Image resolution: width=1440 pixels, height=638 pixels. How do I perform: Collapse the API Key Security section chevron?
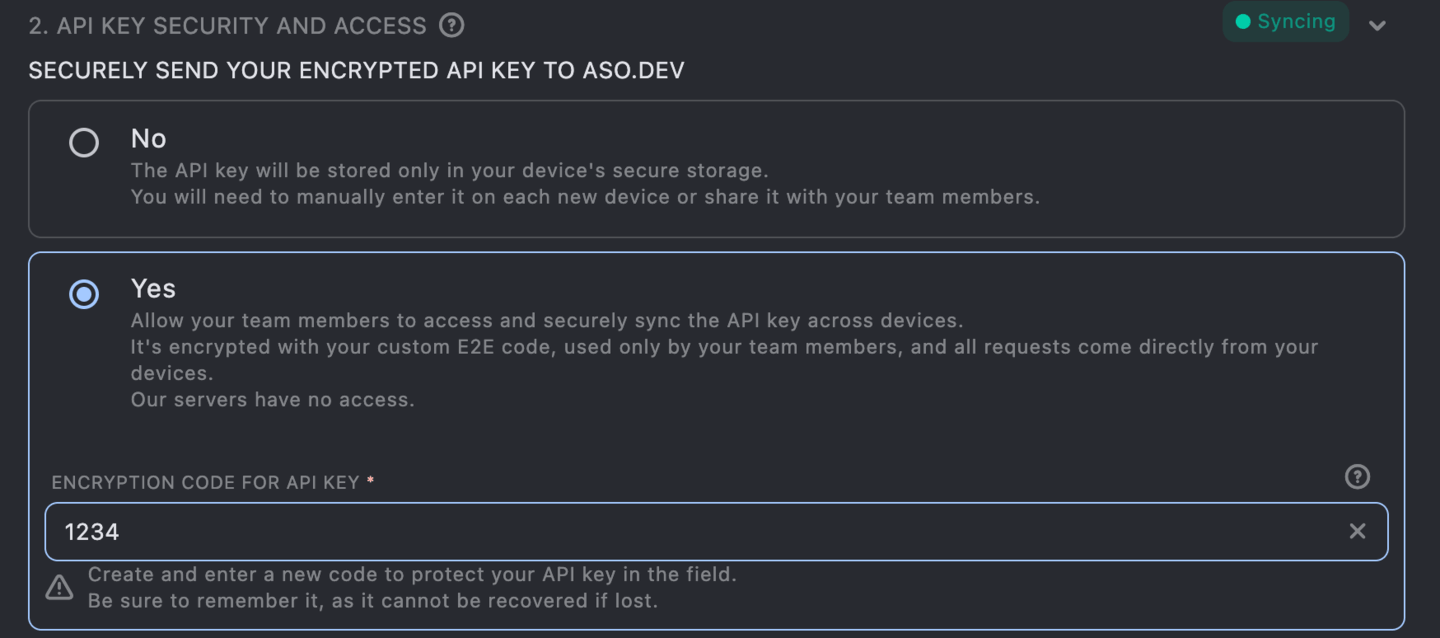(x=1377, y=26)
